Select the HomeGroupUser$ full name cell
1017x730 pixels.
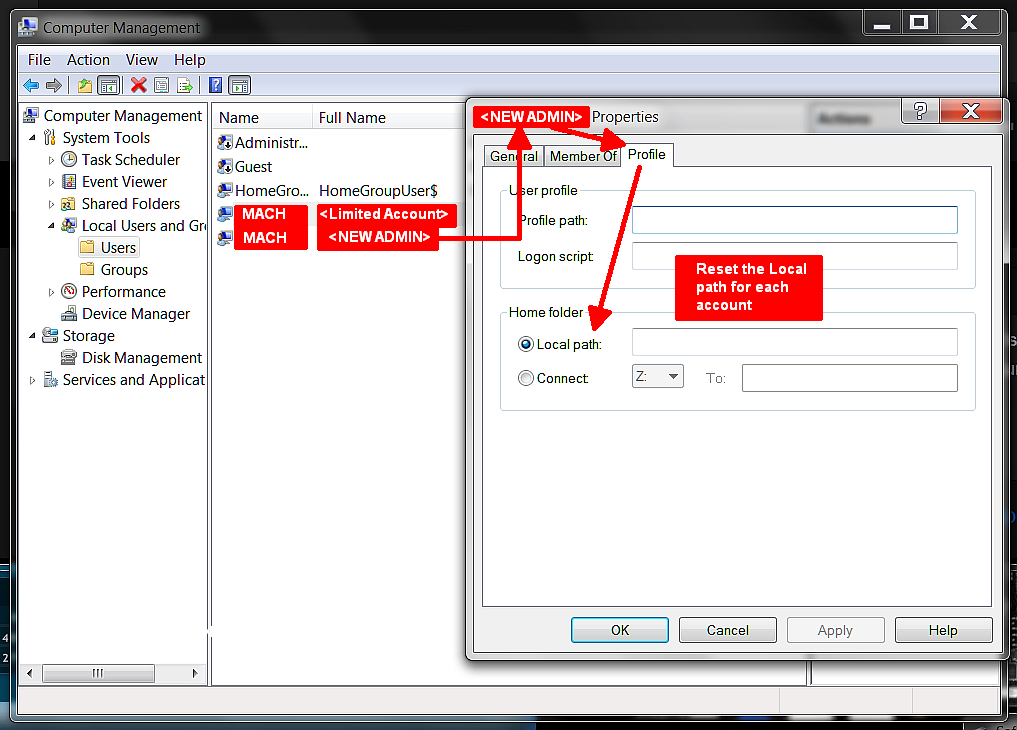(x=378, y=191)
